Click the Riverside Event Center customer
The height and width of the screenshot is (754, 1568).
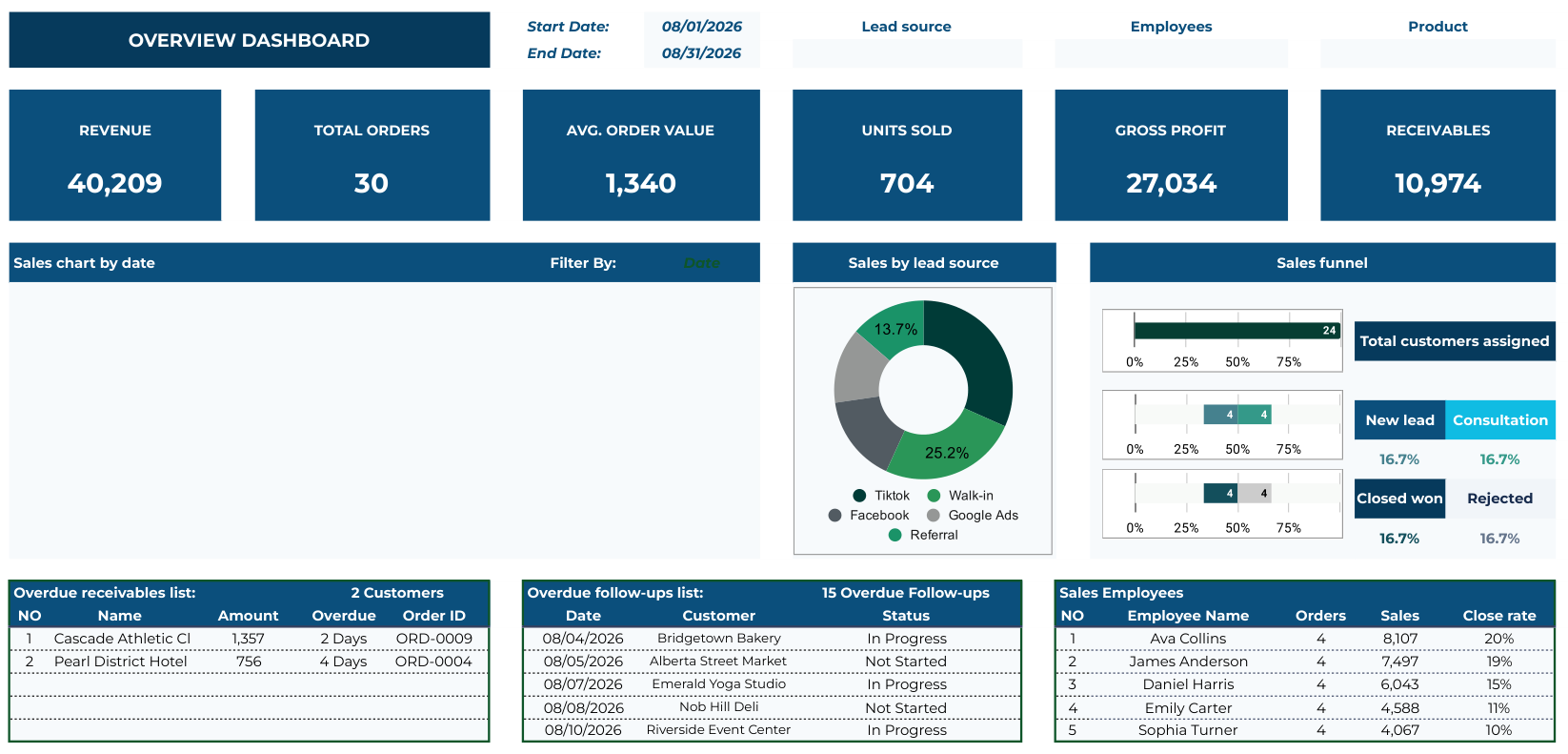point(718,730)
